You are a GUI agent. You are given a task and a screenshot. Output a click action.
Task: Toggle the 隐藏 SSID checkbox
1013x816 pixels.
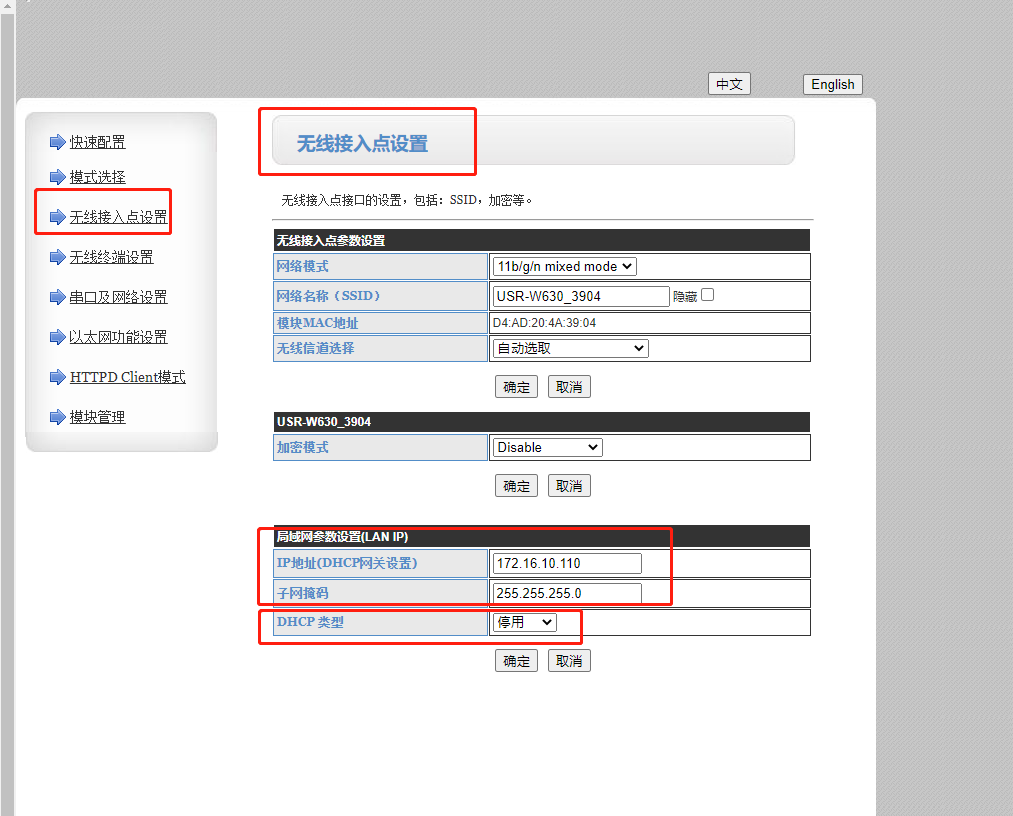tap(708, 295)
